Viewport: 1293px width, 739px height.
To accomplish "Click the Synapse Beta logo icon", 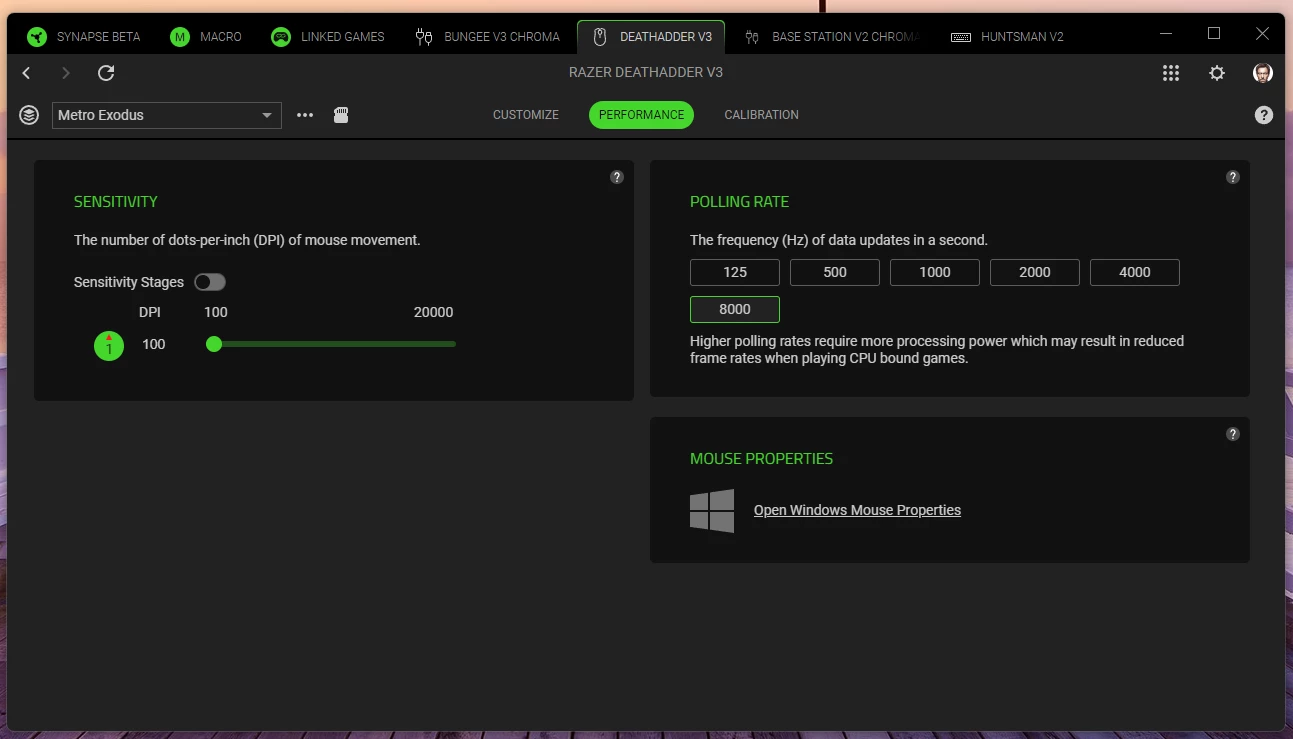I will (x=37, y=37).
